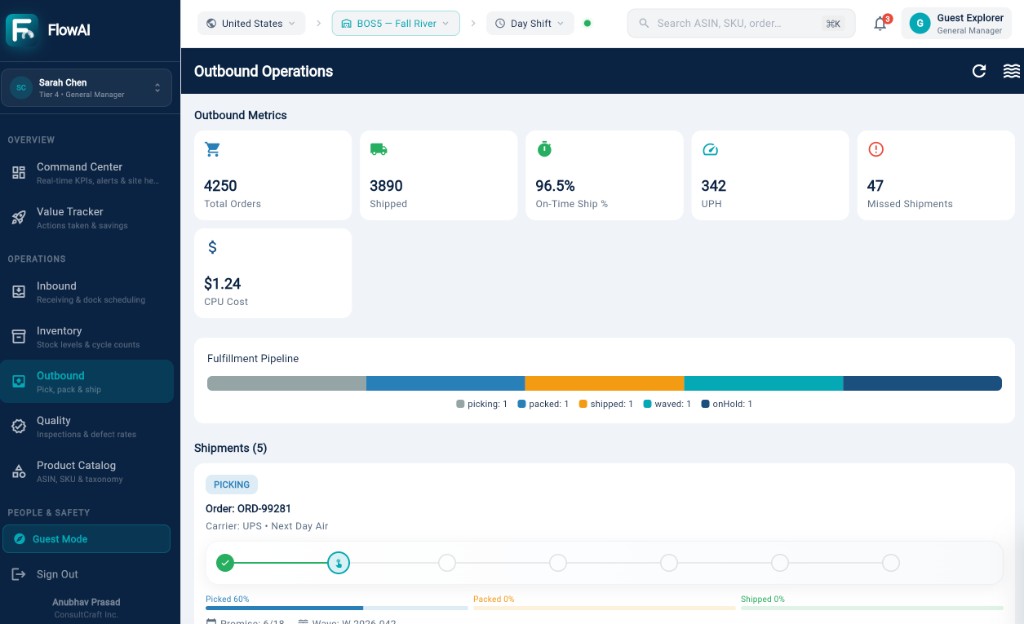Click the alert icon on Missed Shipments card
1024x624 pixels.
point(876,149)
